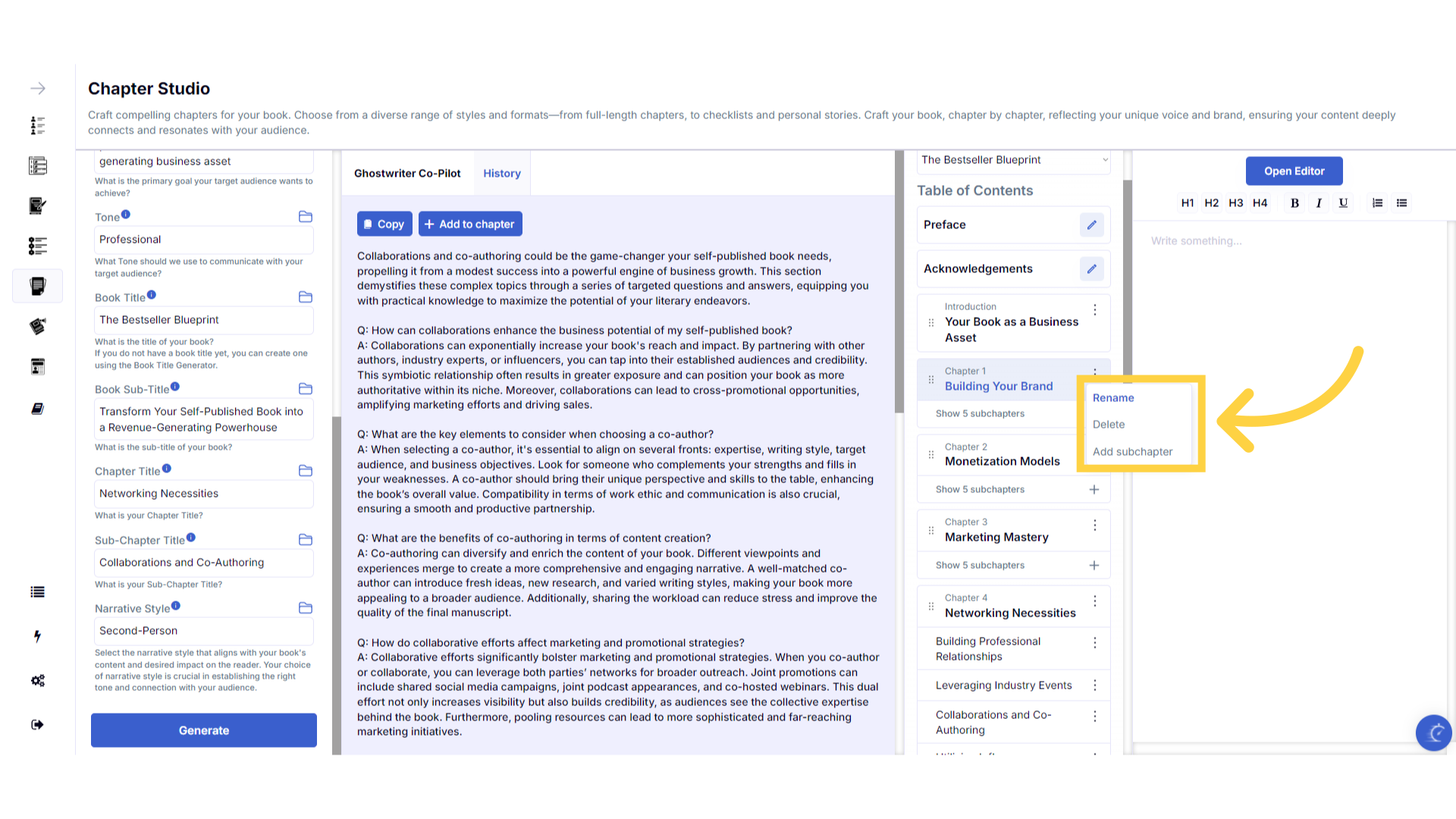Click the info icon beside Book Title
The height and width of the screenshot is (819, 1456).
coord(152,295)
